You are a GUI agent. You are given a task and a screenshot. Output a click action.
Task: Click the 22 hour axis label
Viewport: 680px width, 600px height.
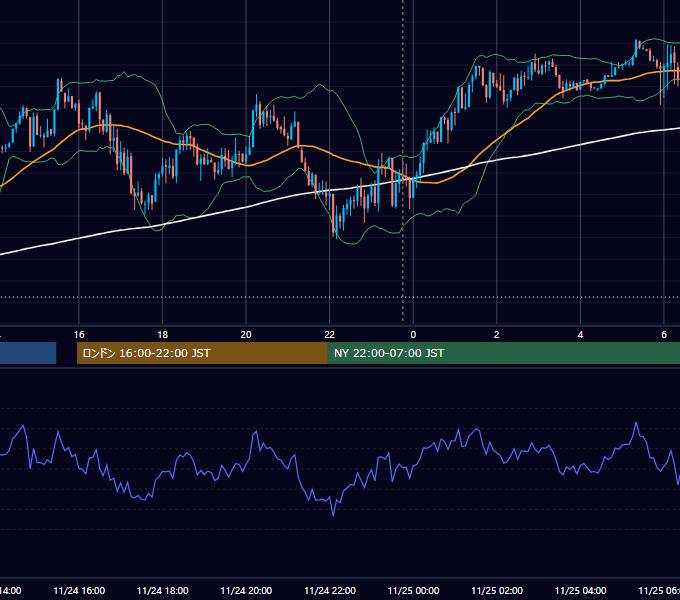tap(330, 334)
